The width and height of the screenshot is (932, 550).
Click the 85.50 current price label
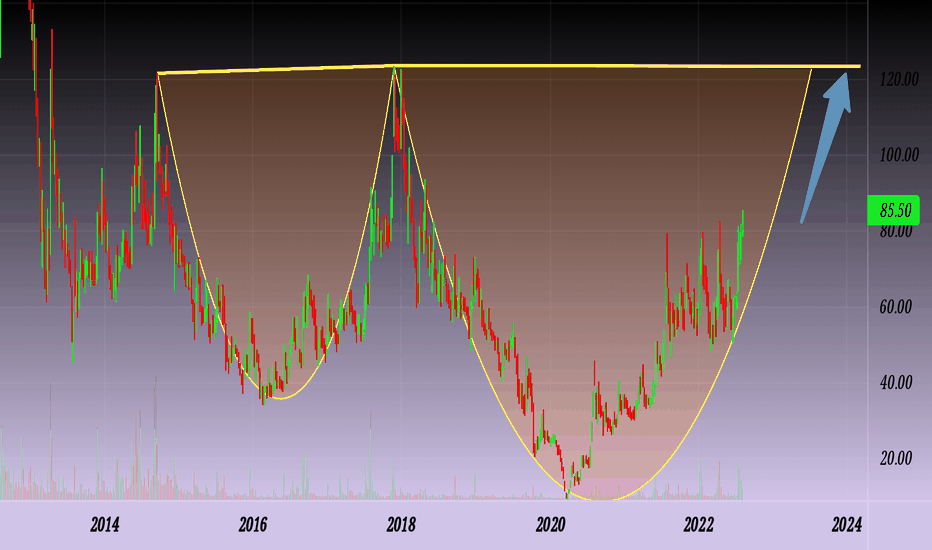pos(893,210)
